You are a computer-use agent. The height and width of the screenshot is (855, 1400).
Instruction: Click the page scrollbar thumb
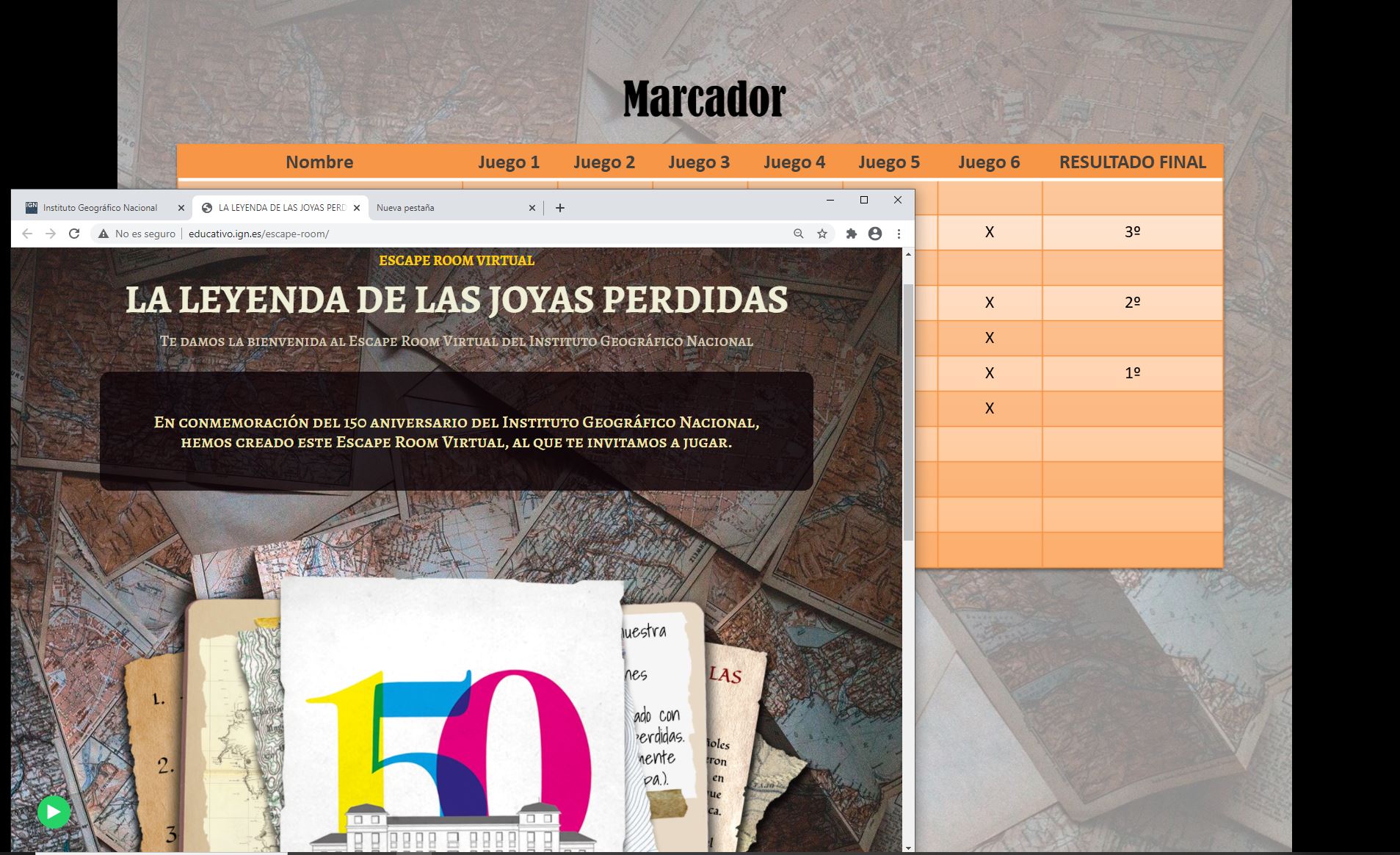click(x=908, y=411)
